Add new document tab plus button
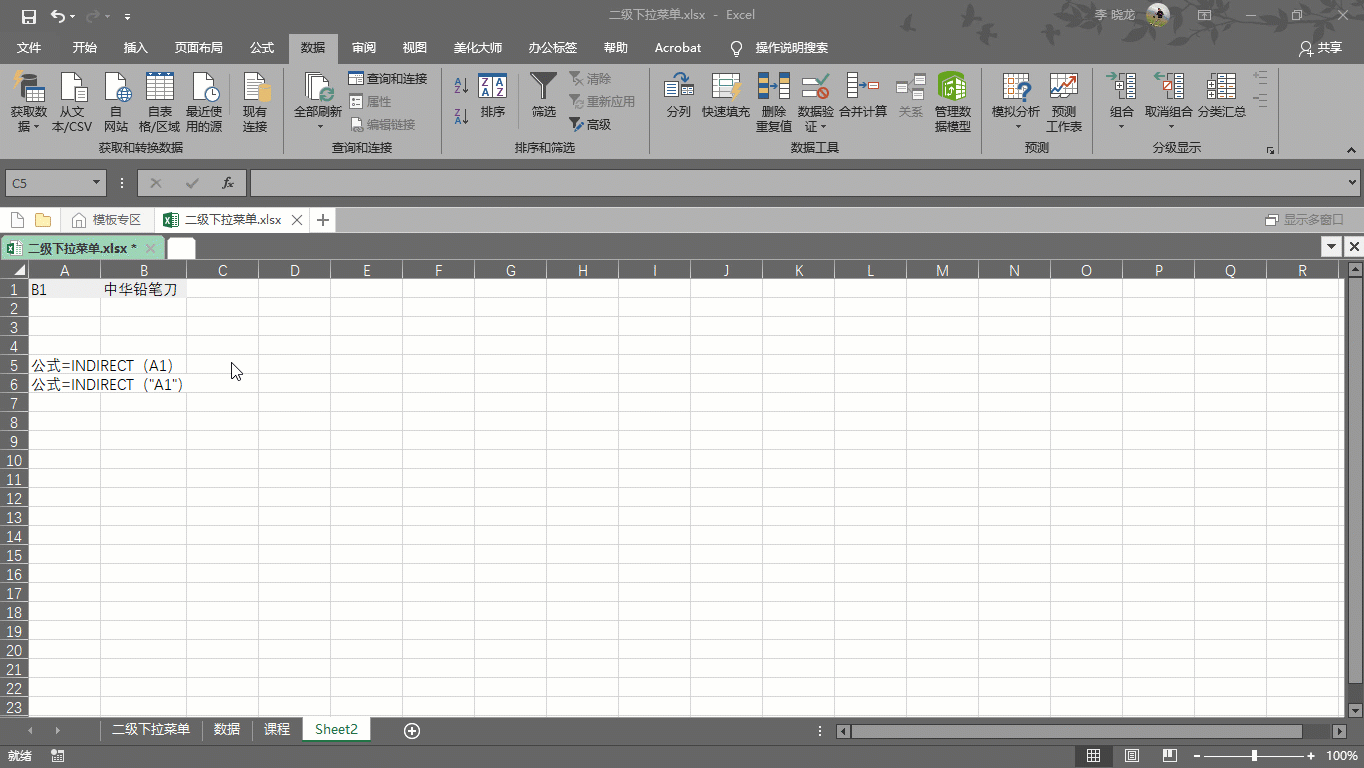The image size is (1364, 768). [322, 220]
